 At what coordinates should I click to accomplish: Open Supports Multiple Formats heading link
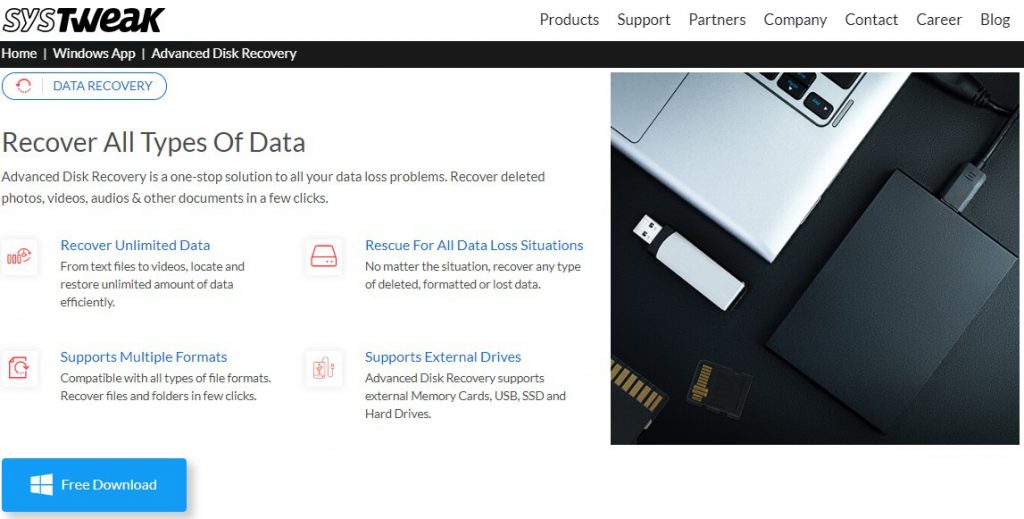coord(144,357)
